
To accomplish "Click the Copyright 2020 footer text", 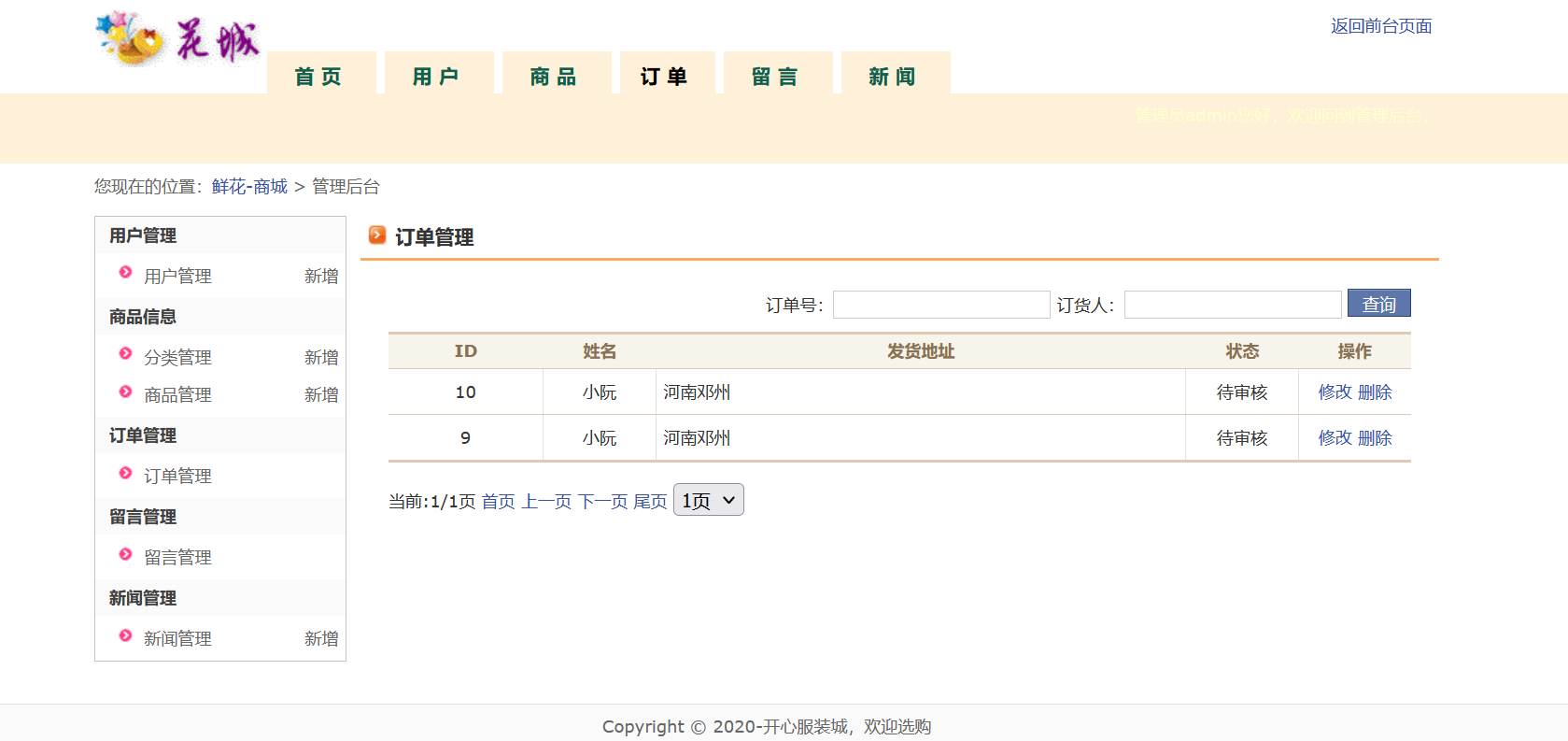I will pyautogui.click(x=767, y=727).
